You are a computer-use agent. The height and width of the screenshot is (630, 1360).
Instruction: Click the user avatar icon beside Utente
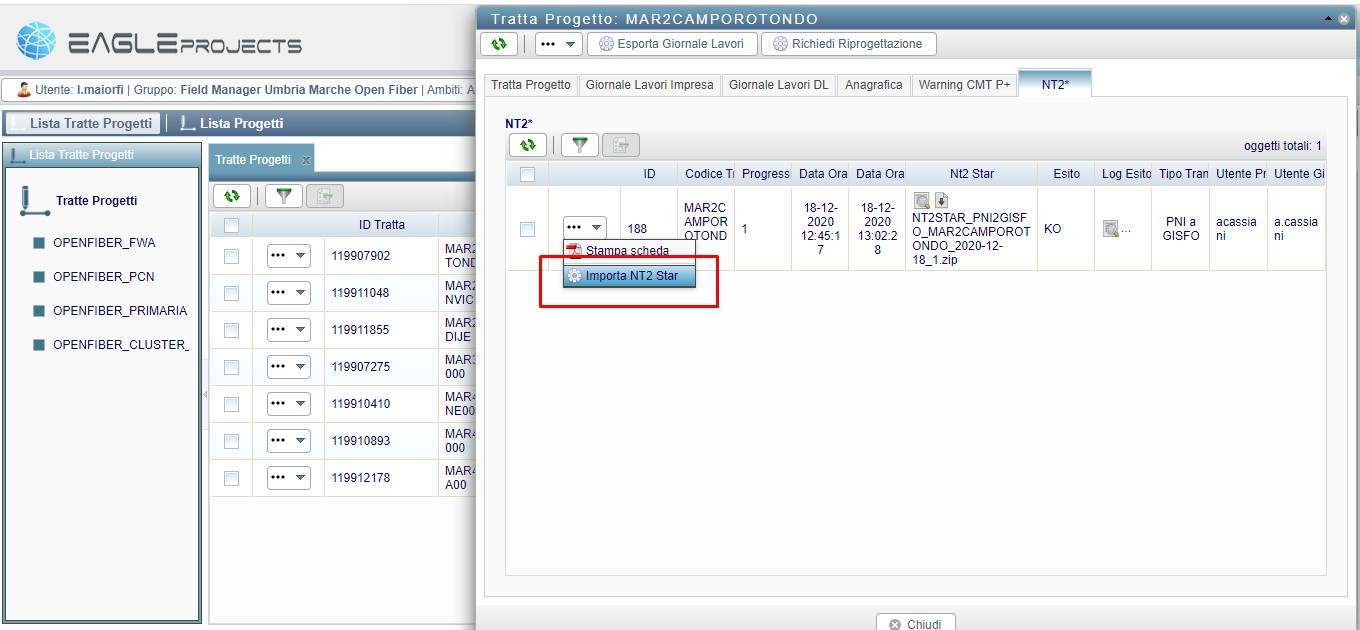[x=24, y=90]
